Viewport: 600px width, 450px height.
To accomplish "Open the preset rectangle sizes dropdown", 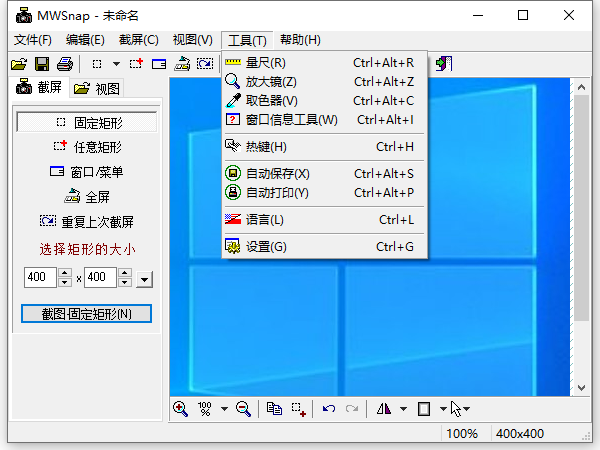I will click(x=144, y=279).
